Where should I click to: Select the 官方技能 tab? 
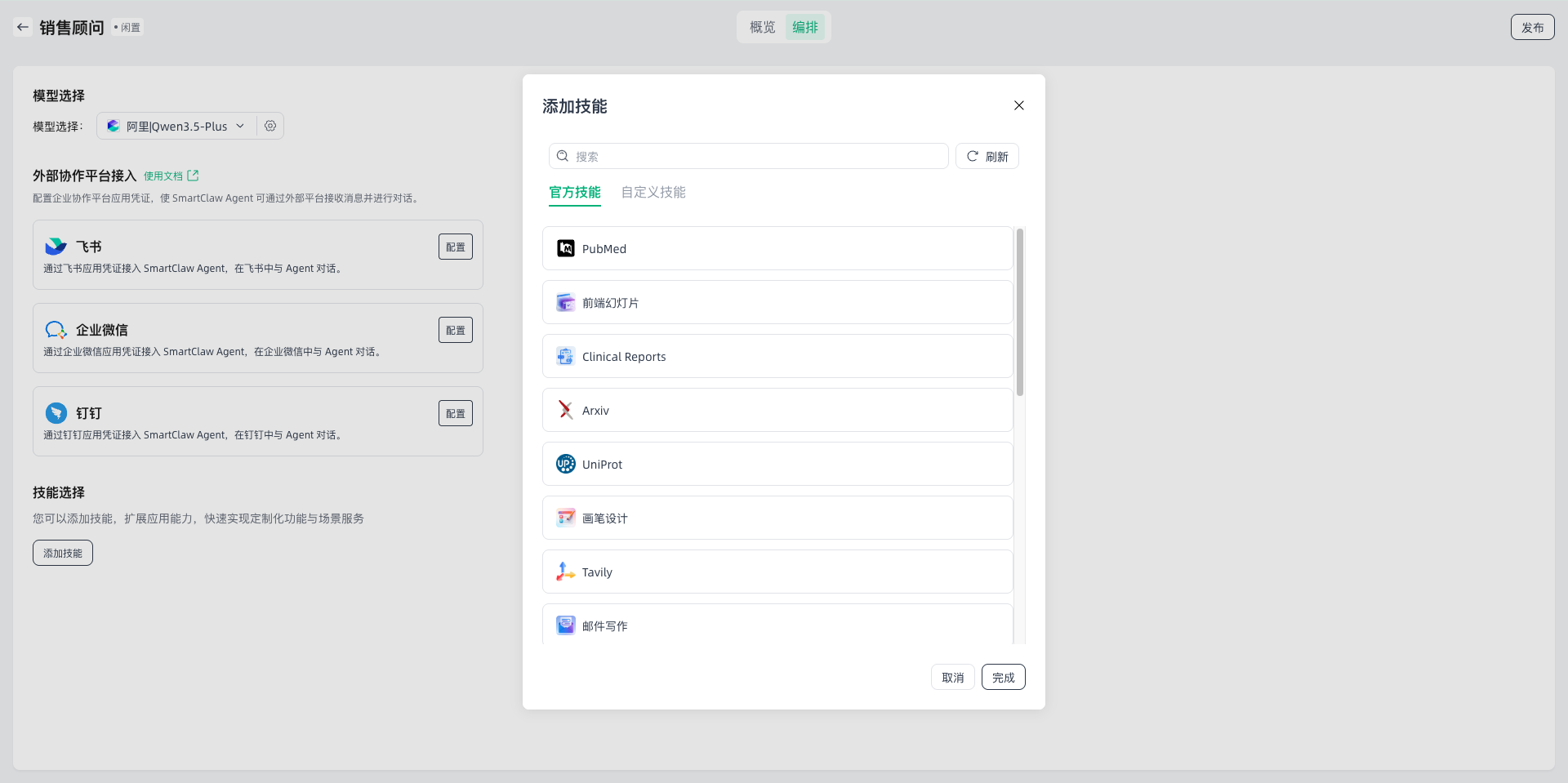[x=574, y=193]
